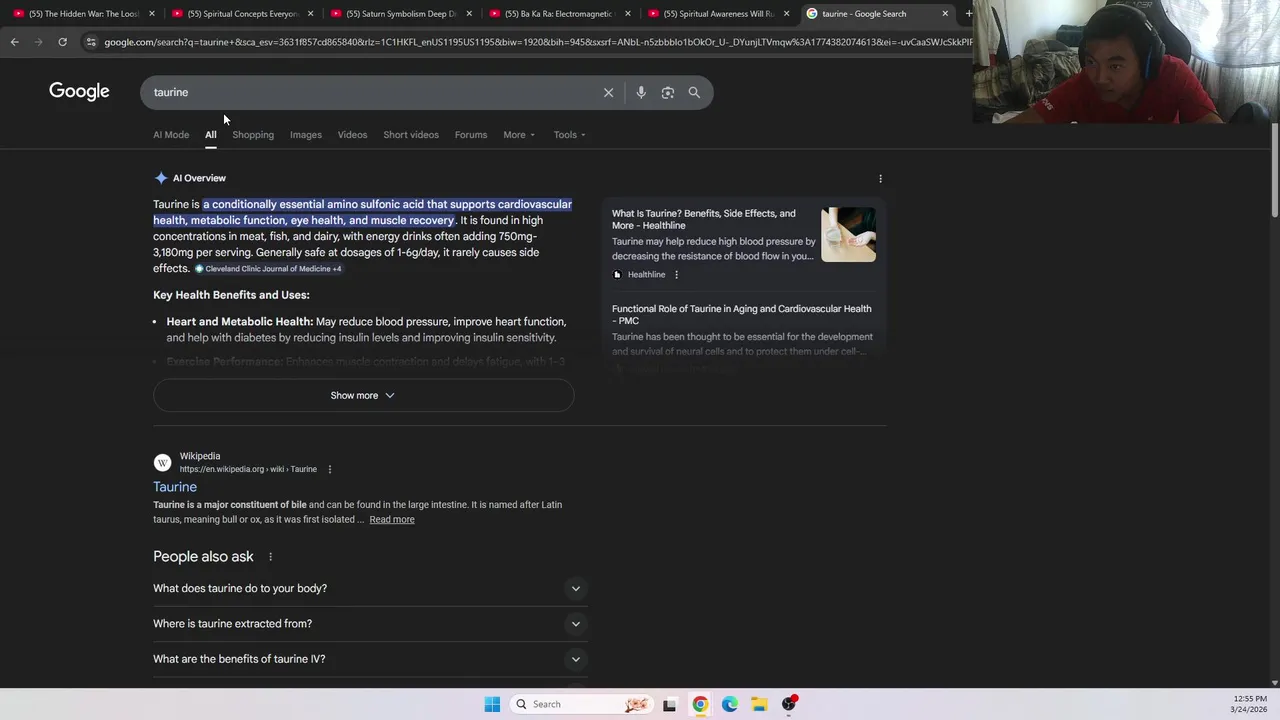Open the Google logo home link
1280x720 pixels.
point(79,91)
